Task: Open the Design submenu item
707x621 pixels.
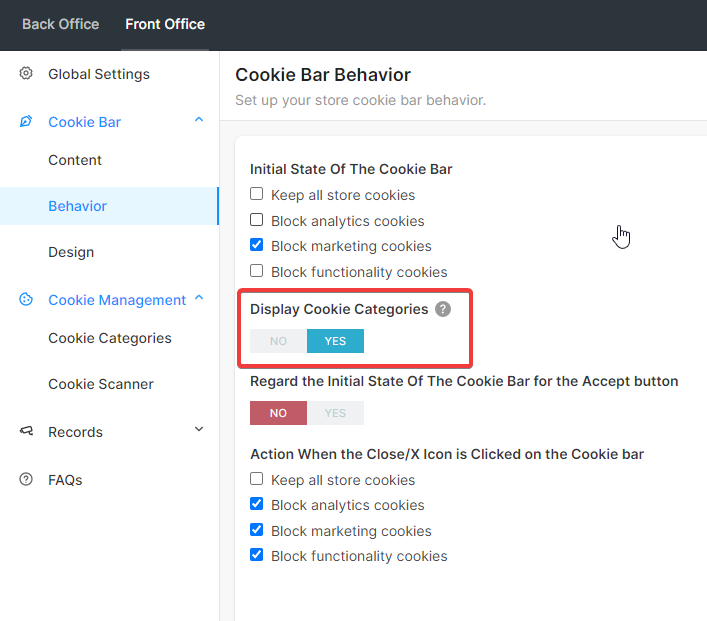Action: click(x=71, y=252)
